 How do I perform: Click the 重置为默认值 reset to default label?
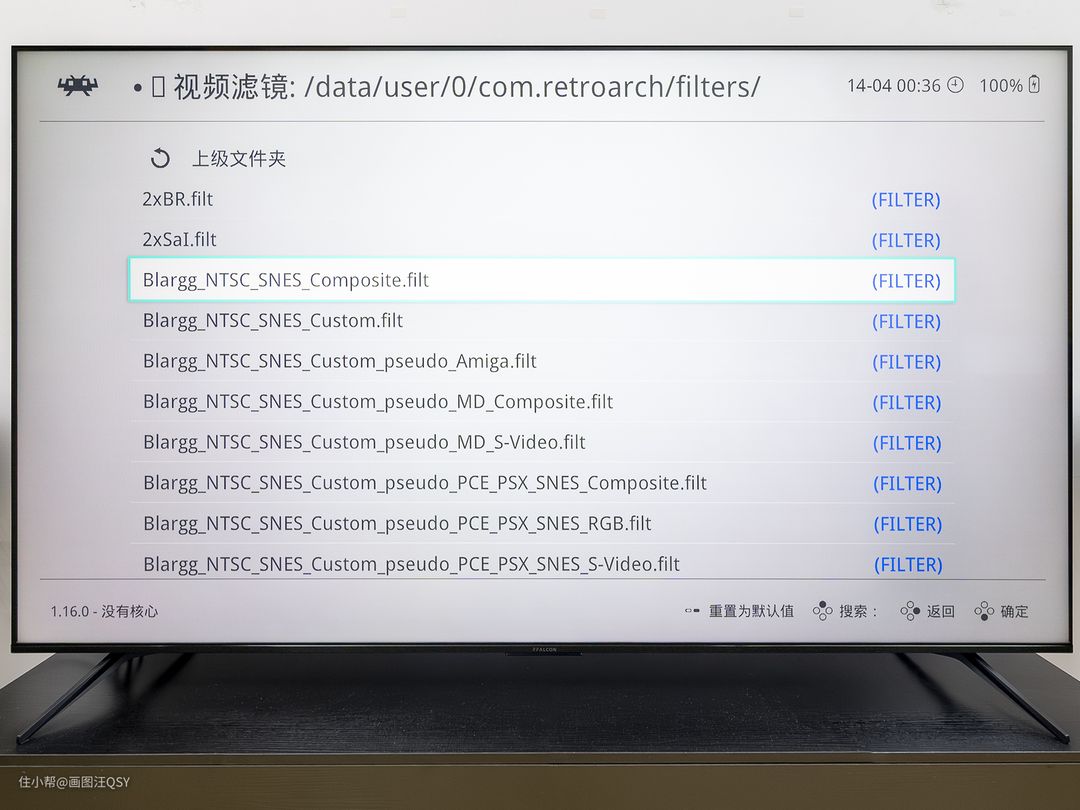751,611
